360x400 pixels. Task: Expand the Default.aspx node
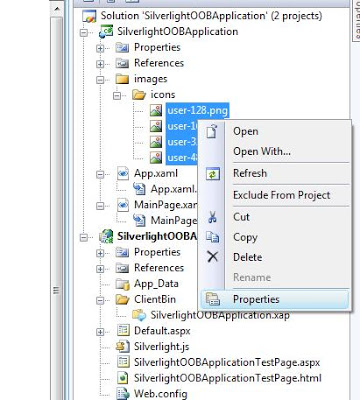pyautogui.click(x=100, y=332)
